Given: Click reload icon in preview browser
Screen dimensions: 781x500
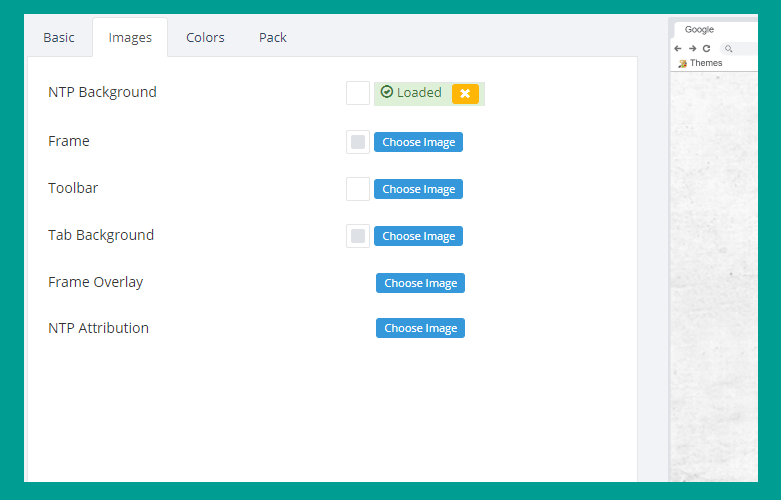Looking at the screenshot, I should (x=706, y=48).
